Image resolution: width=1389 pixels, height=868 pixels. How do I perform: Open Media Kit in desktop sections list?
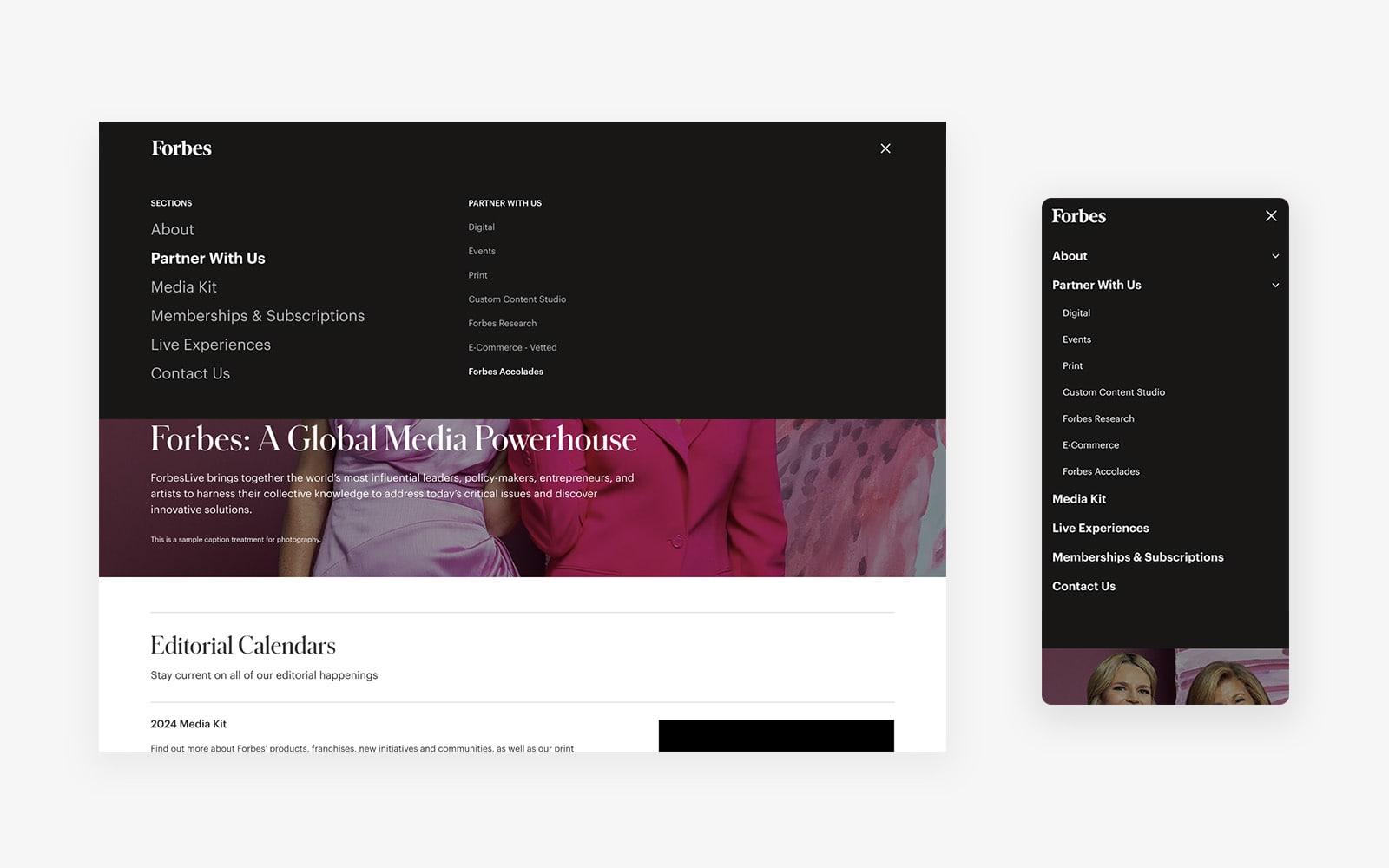[x=183, y=287]
